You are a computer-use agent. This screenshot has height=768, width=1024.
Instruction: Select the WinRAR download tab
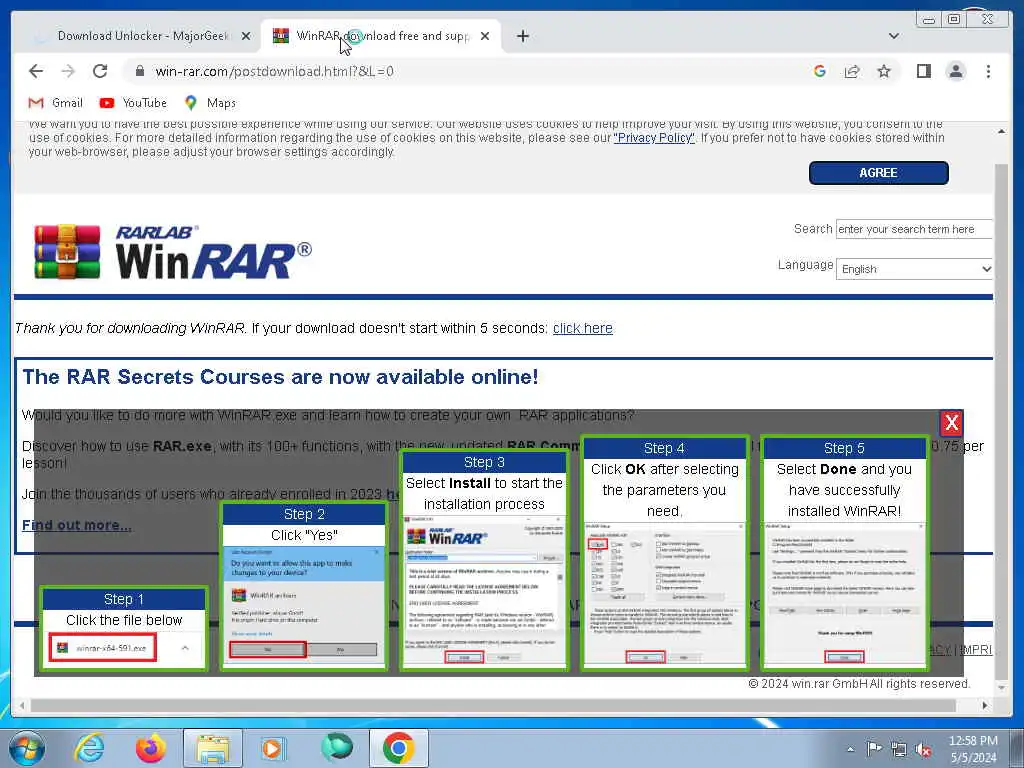tap(381, 36)
